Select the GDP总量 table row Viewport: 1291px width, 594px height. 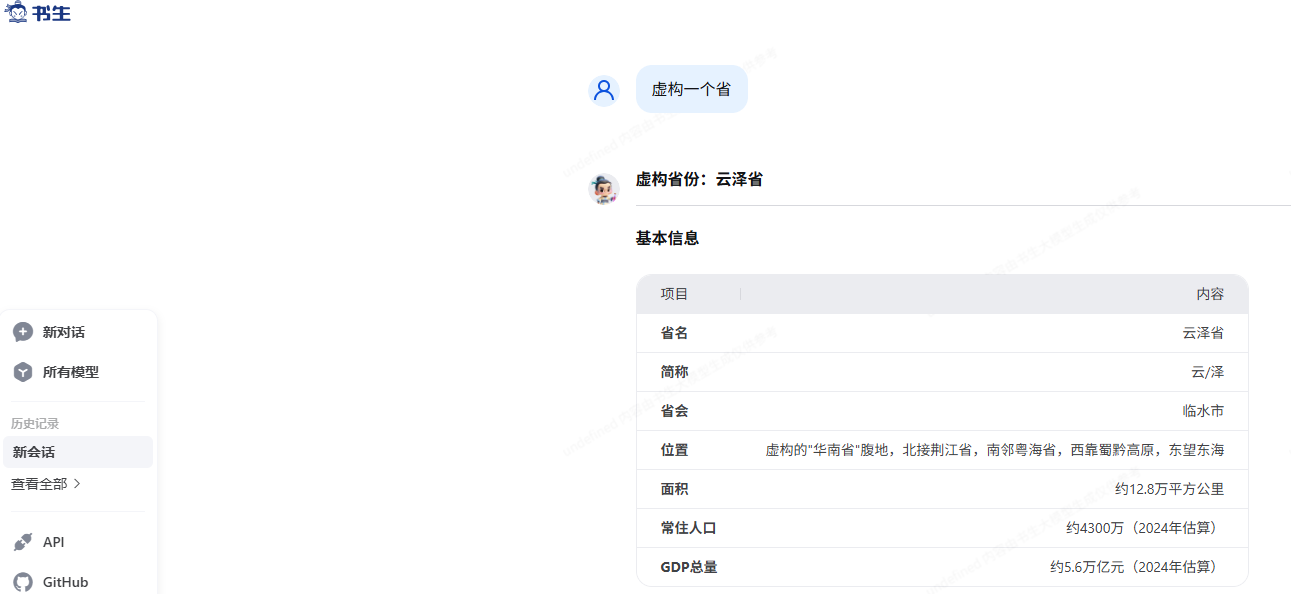pyautogui.click(x=942, y=567)
